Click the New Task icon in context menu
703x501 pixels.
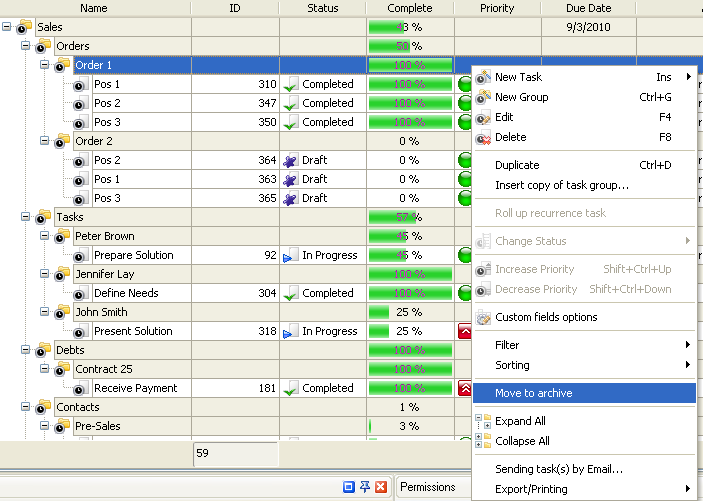click(484, 77)
